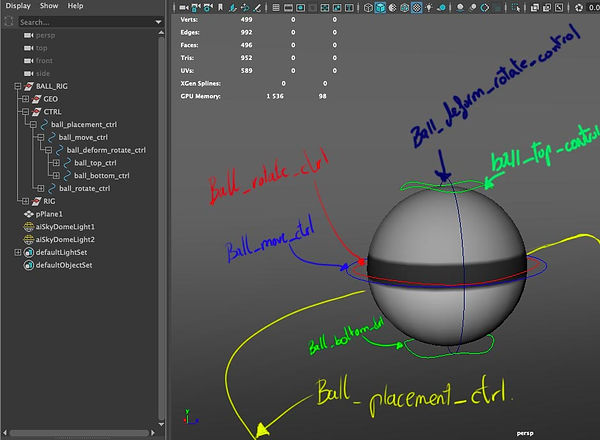Select the side camera in outliner
This screenshot has height=440, width=600.
click(x=43, y=73)
